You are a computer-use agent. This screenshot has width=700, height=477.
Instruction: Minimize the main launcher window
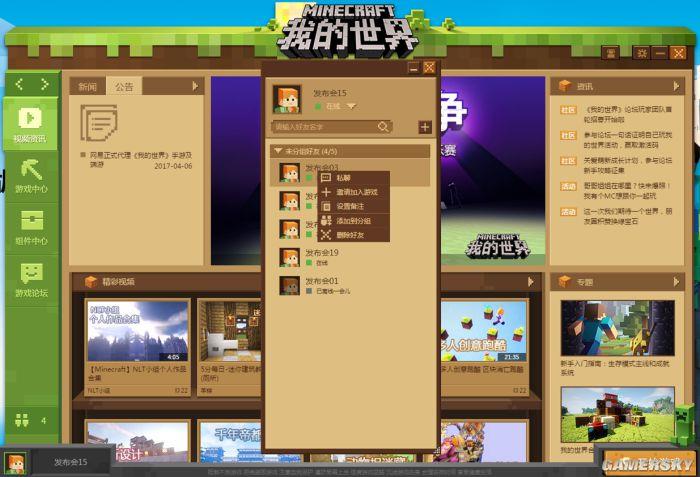tap(659, 53)
